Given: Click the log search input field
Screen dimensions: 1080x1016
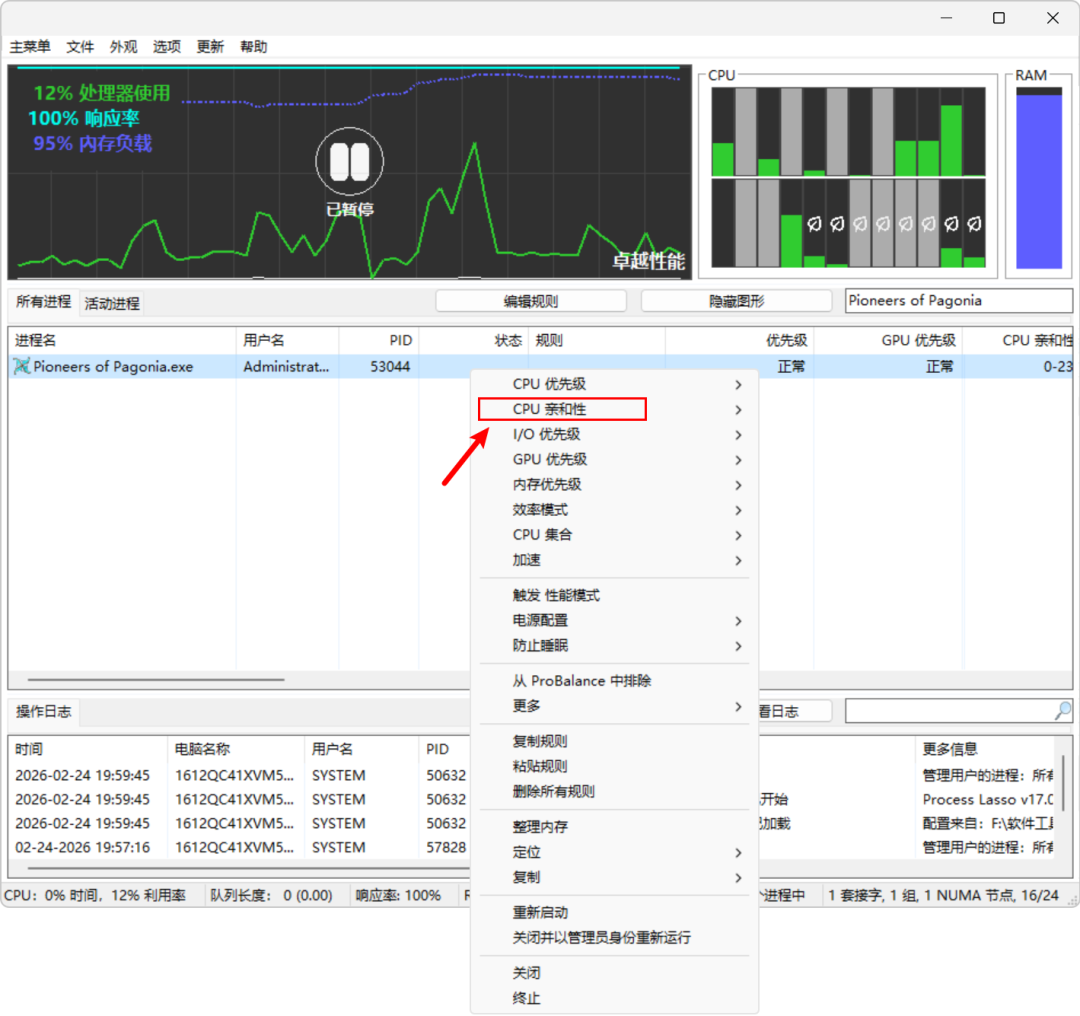Looking at the screenshot, I should (x=949, y=710).
